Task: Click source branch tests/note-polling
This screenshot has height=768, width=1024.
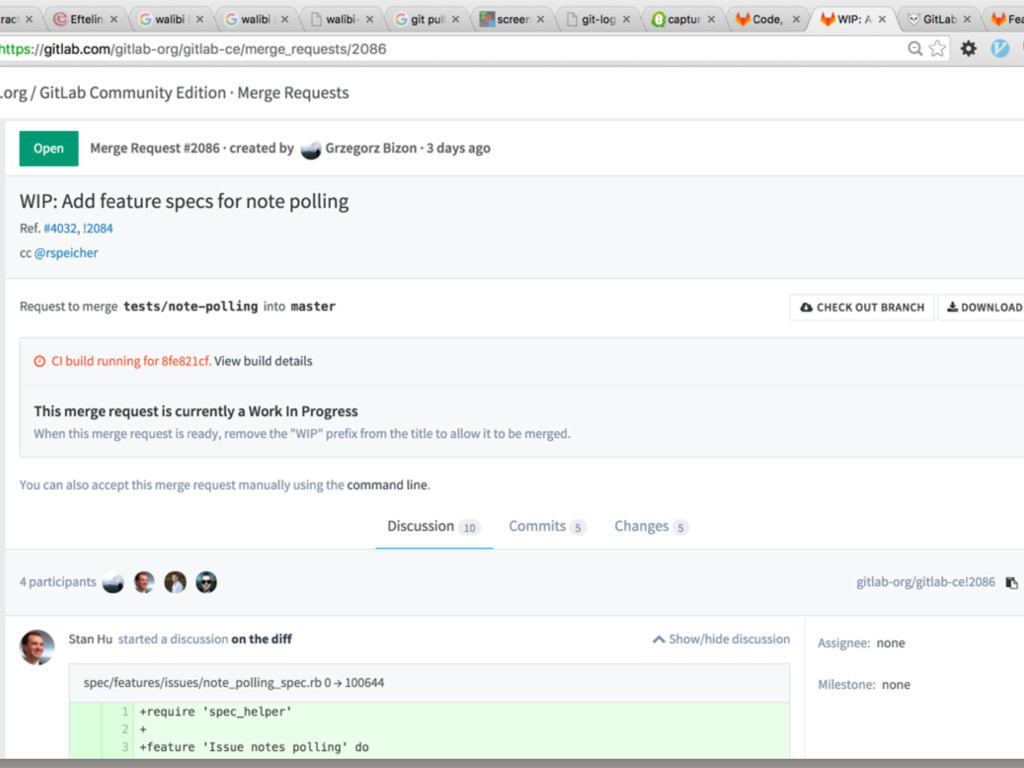Action: 191,307
